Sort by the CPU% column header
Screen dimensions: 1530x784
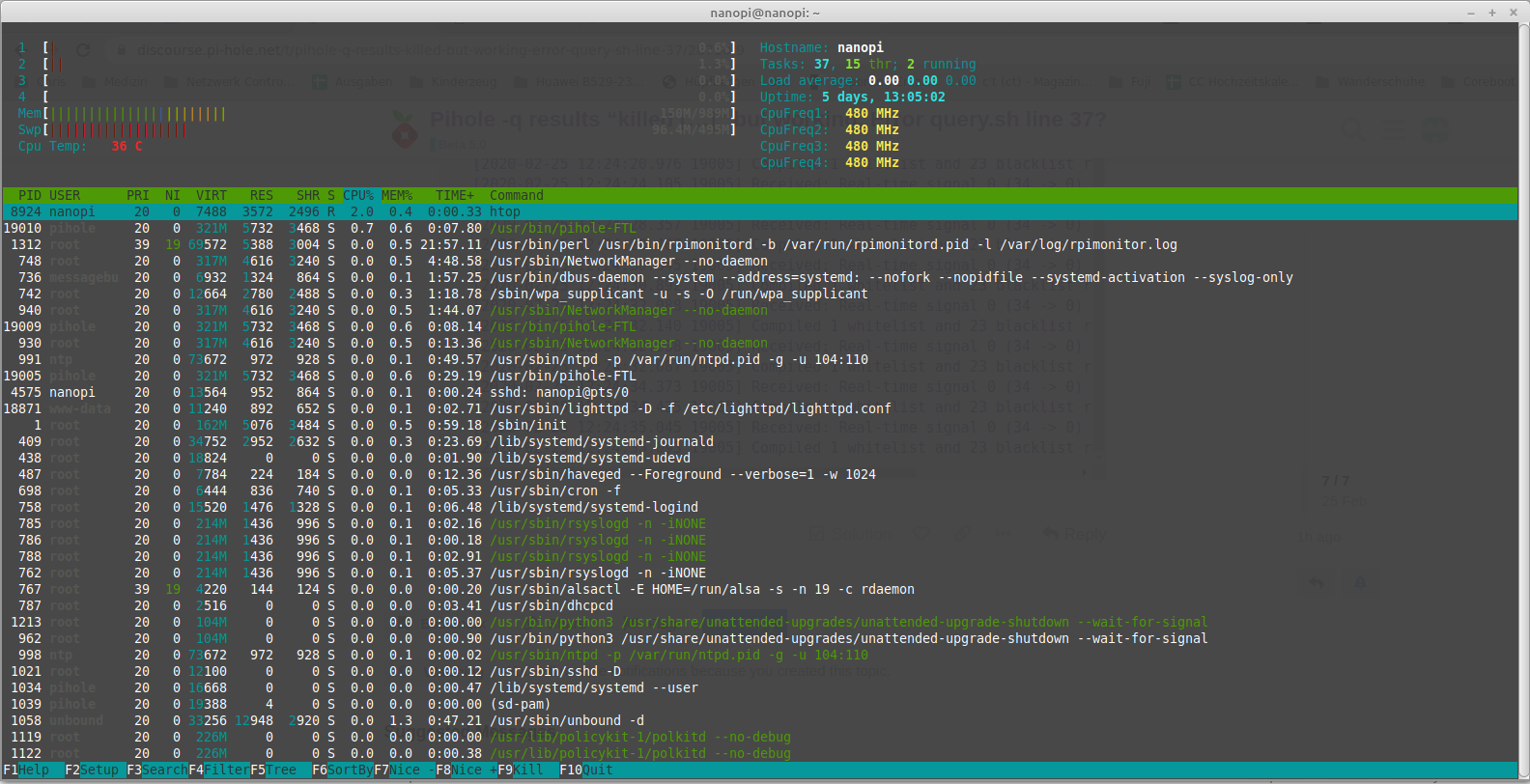(x=358, y=195)
